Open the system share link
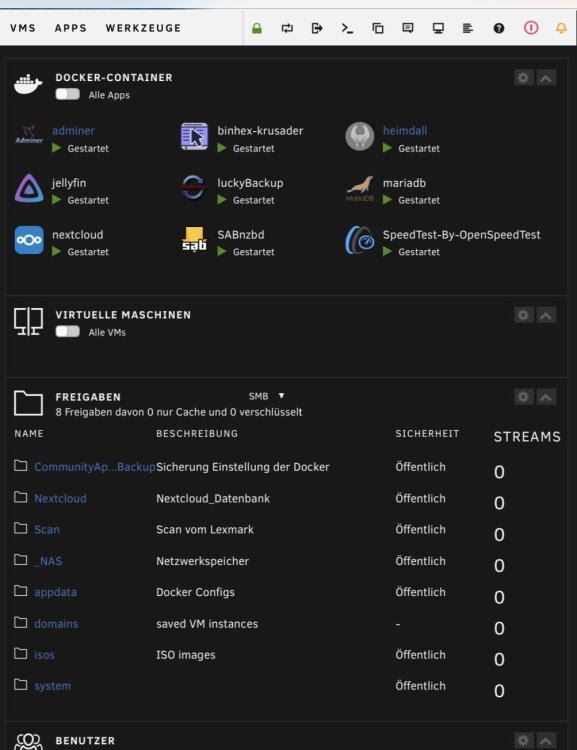The image size is (577, 750). [x=53, y=686]
